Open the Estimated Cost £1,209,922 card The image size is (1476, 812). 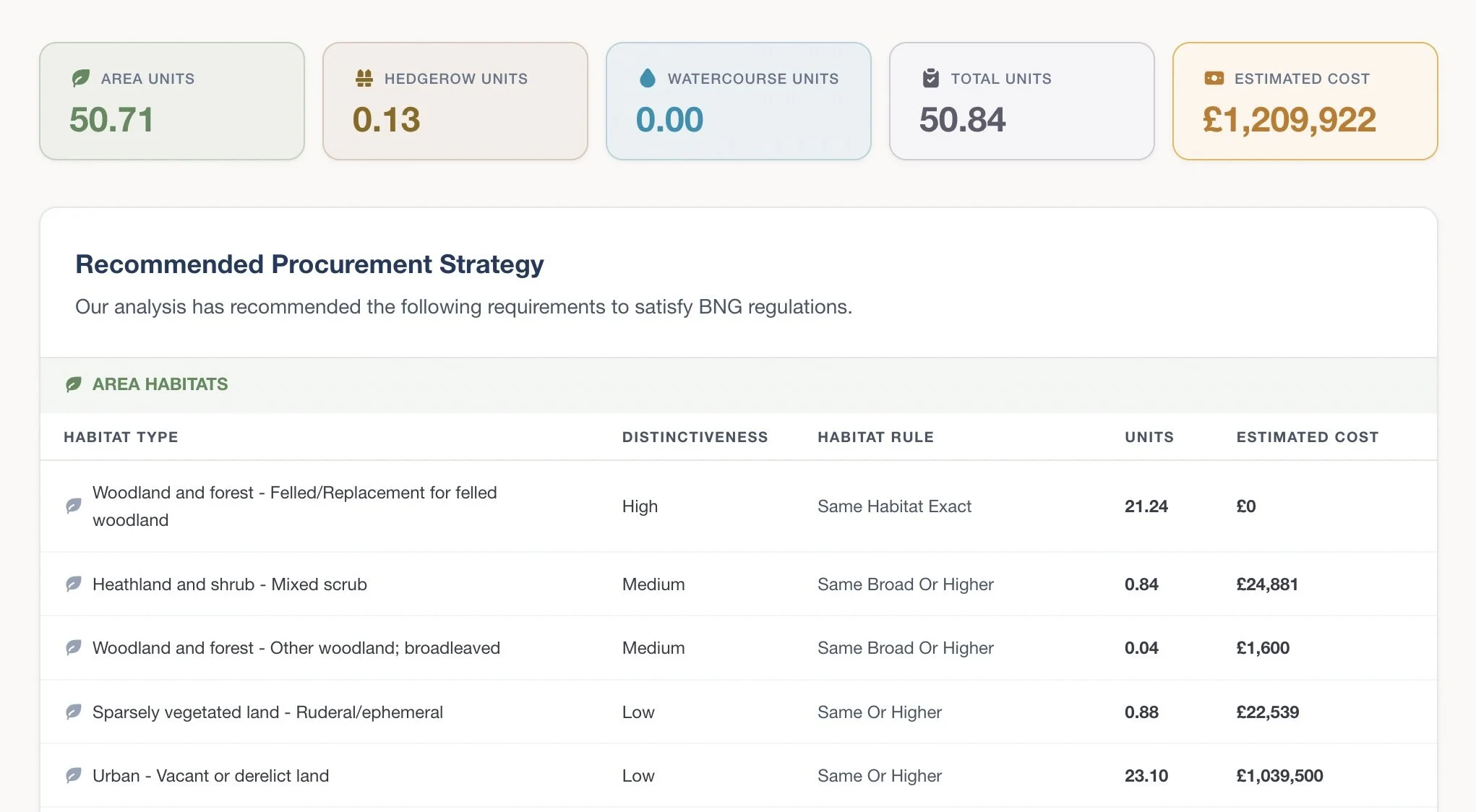(1305, 101)
